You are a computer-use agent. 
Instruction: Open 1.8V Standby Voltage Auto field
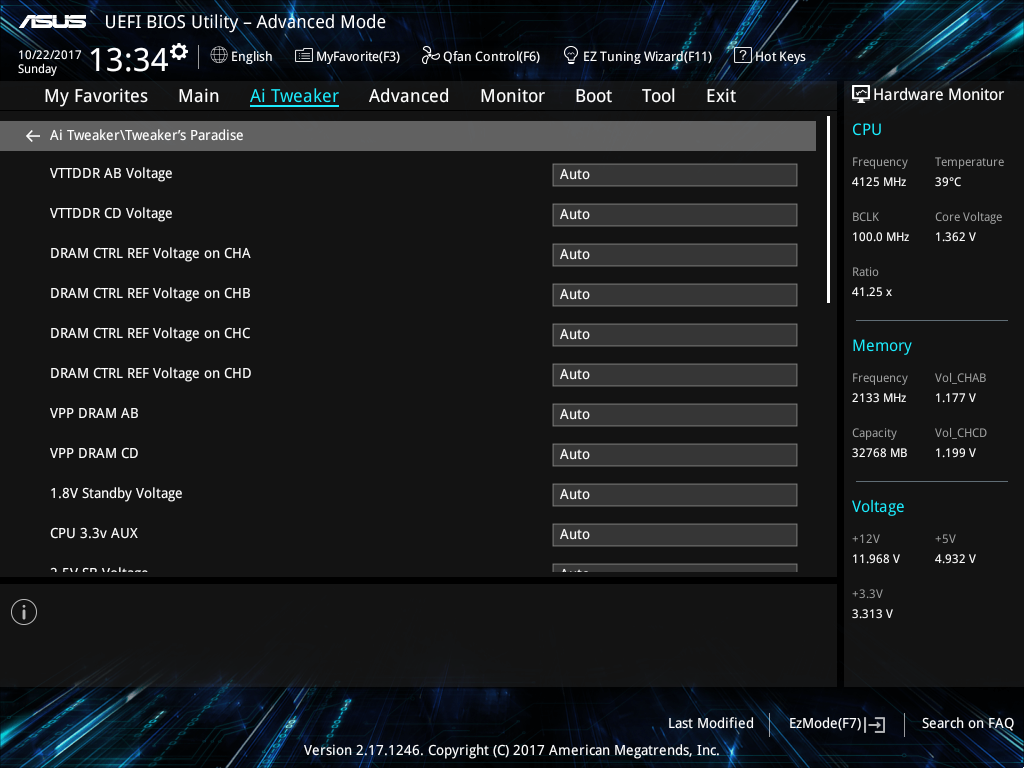click(x=675, y=494)
